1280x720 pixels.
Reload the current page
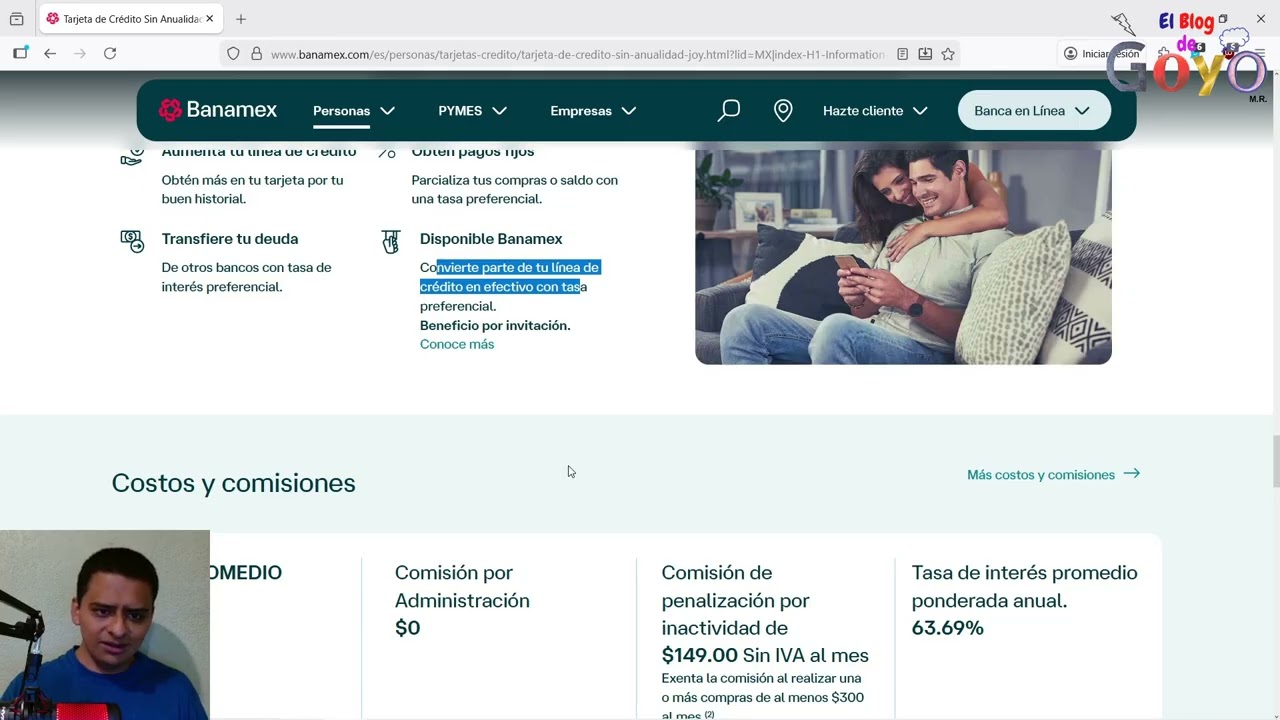tap(110, 54)
